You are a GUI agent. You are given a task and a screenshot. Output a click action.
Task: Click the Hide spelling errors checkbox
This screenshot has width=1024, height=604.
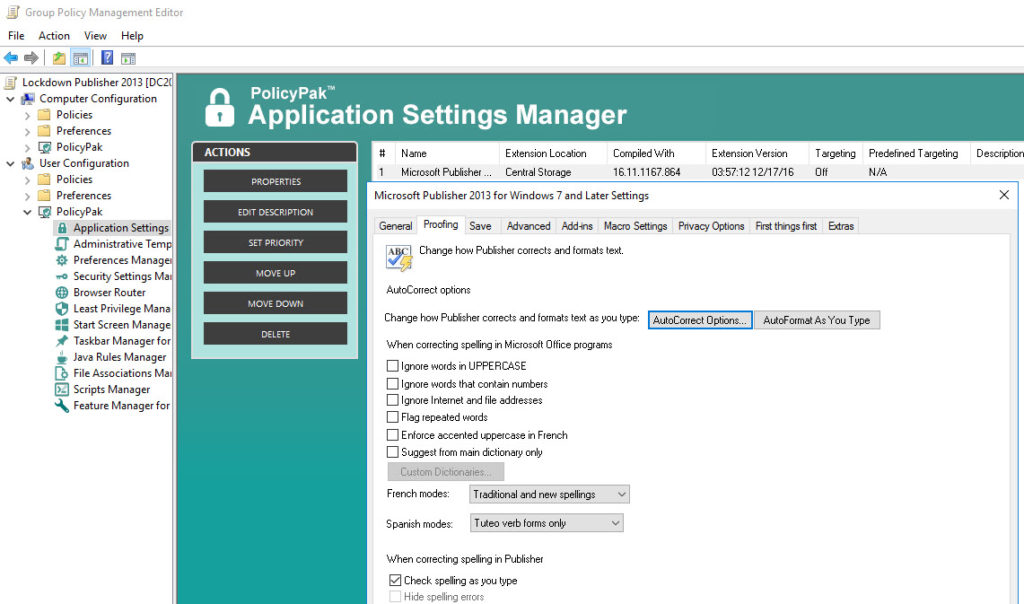(x=395, y=596)
